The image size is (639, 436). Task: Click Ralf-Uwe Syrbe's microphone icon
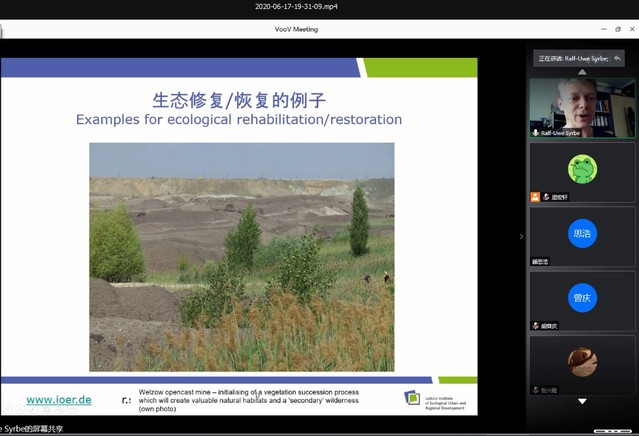point(537,132)
